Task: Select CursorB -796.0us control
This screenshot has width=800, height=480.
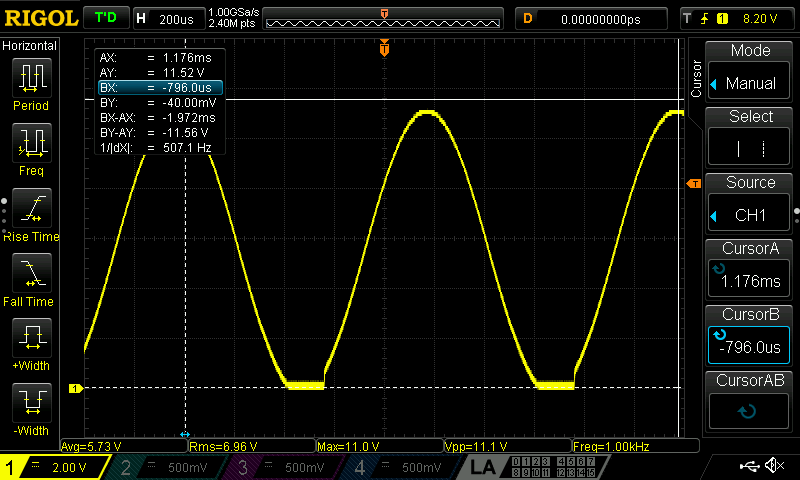Action: click(x=749, y=345)
